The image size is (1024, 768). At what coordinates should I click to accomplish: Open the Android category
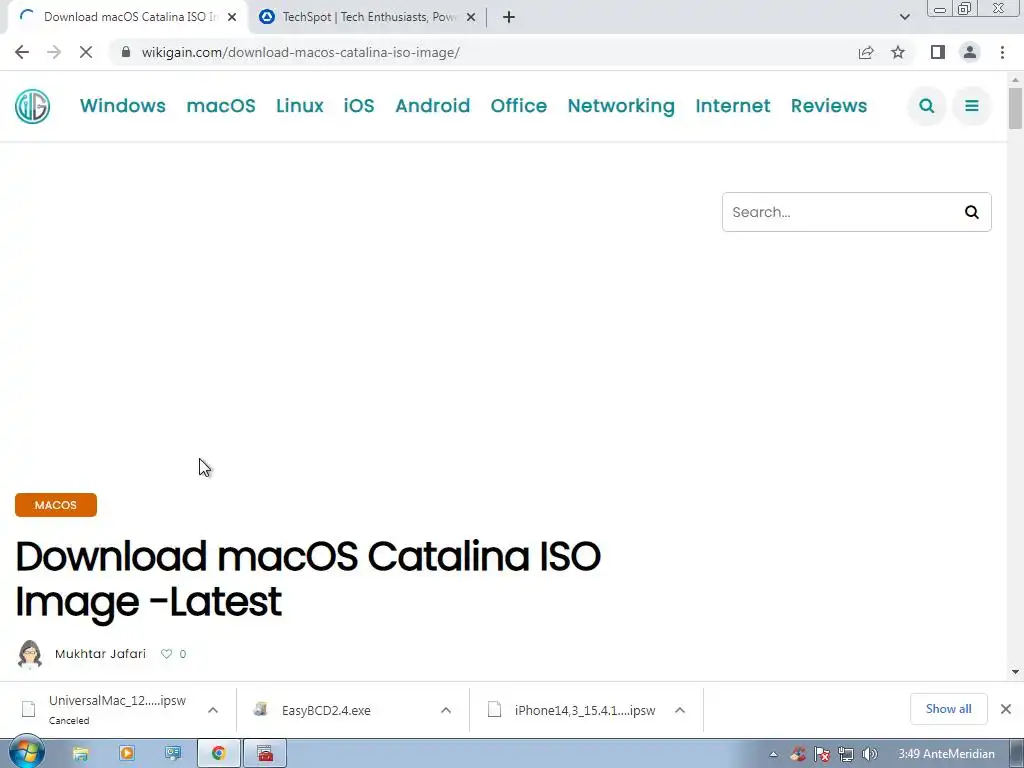click(x=432, y=106)
